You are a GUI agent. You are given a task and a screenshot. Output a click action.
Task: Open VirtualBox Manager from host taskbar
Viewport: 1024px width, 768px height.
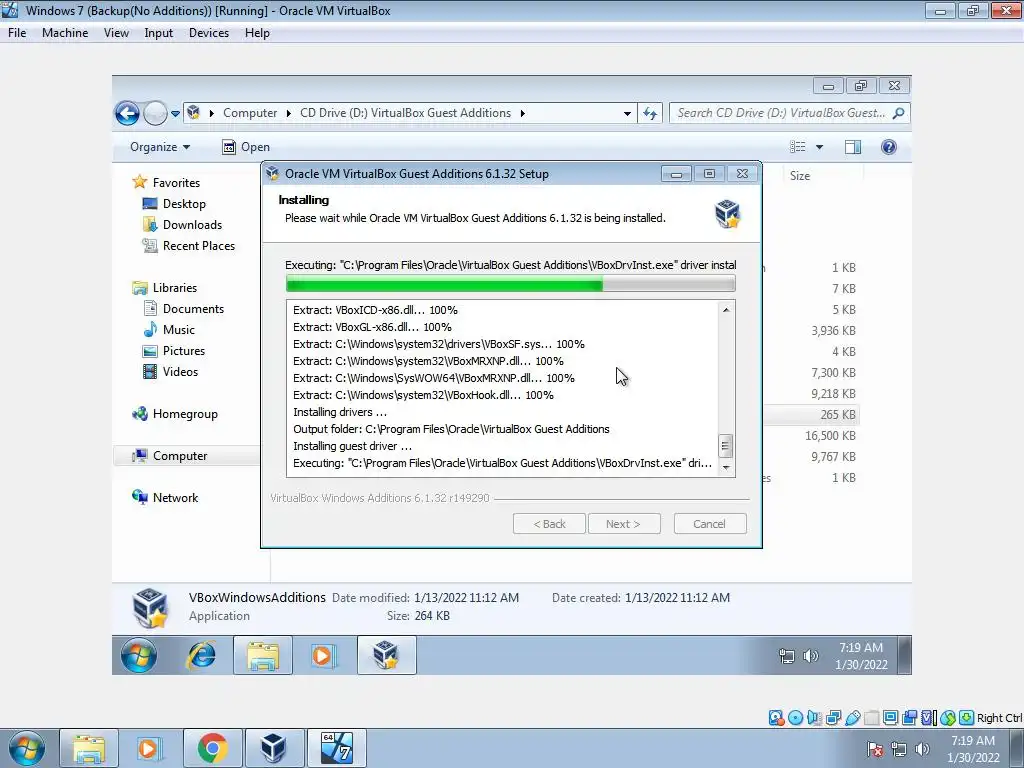273,748
